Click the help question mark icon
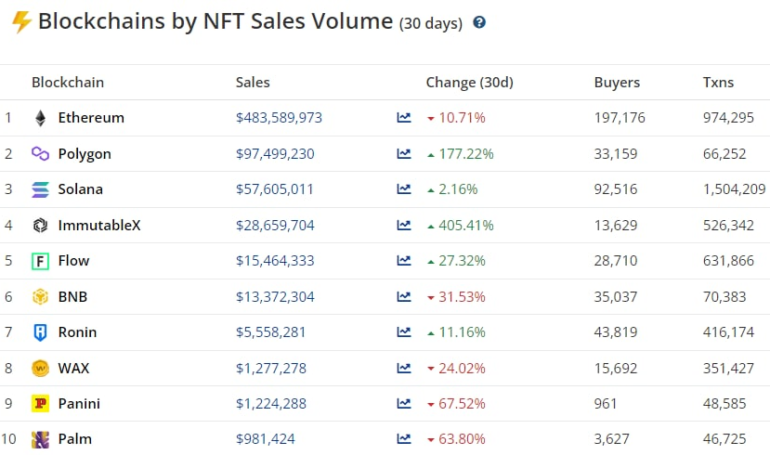This screenshot has height=455, width=770. pyautogui.click(x=479, y=22)
